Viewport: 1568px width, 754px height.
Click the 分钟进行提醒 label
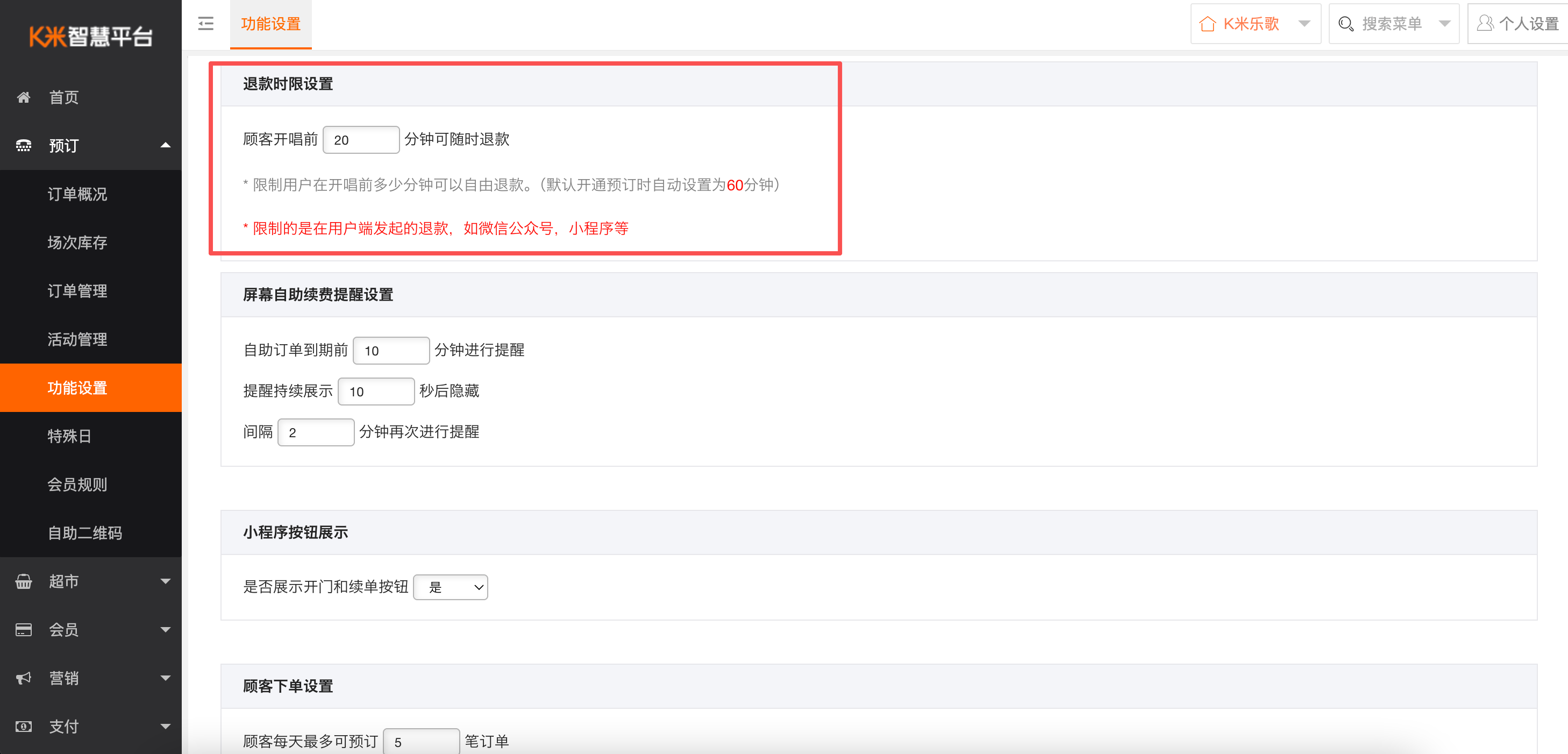click(x=479, y=350)
